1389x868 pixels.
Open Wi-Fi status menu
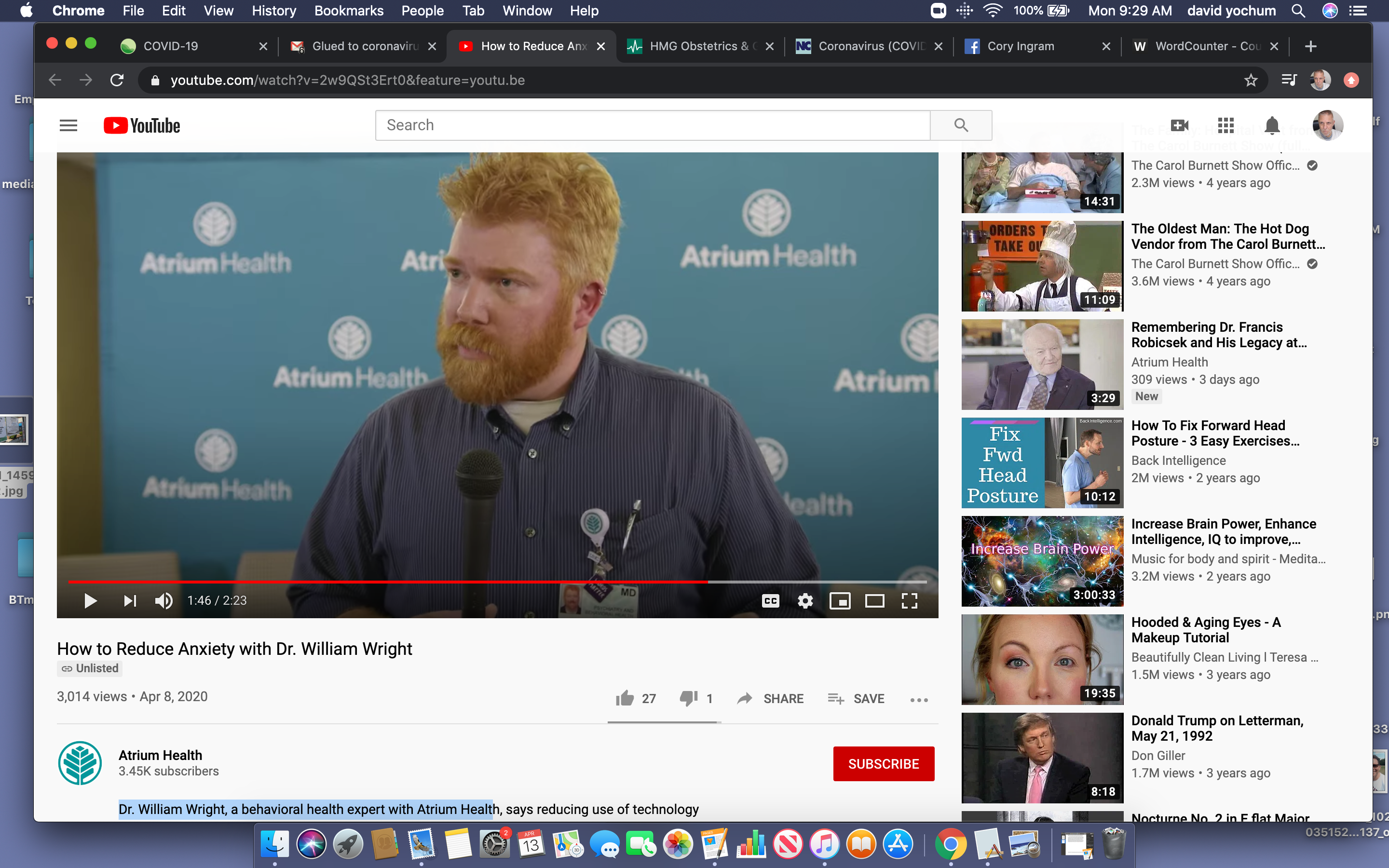(x=993, y=10)
